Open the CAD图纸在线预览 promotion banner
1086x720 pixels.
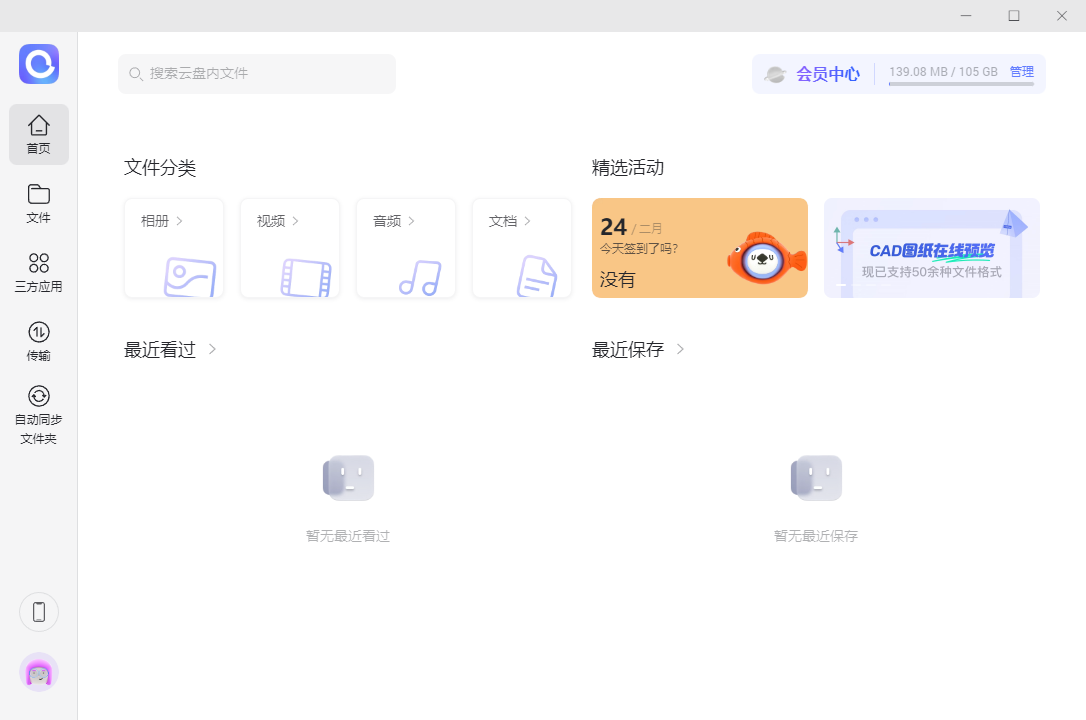tap(932, 249)
